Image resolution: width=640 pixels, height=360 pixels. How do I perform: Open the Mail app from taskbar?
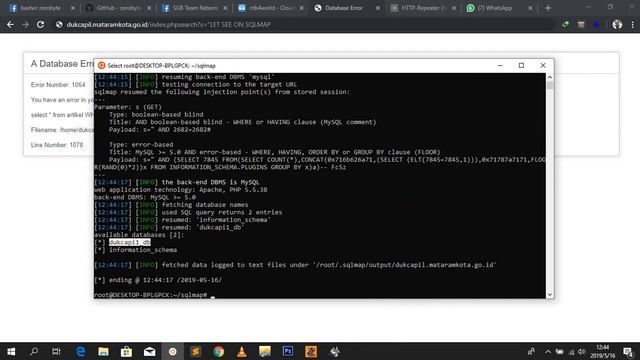(149, 351)
